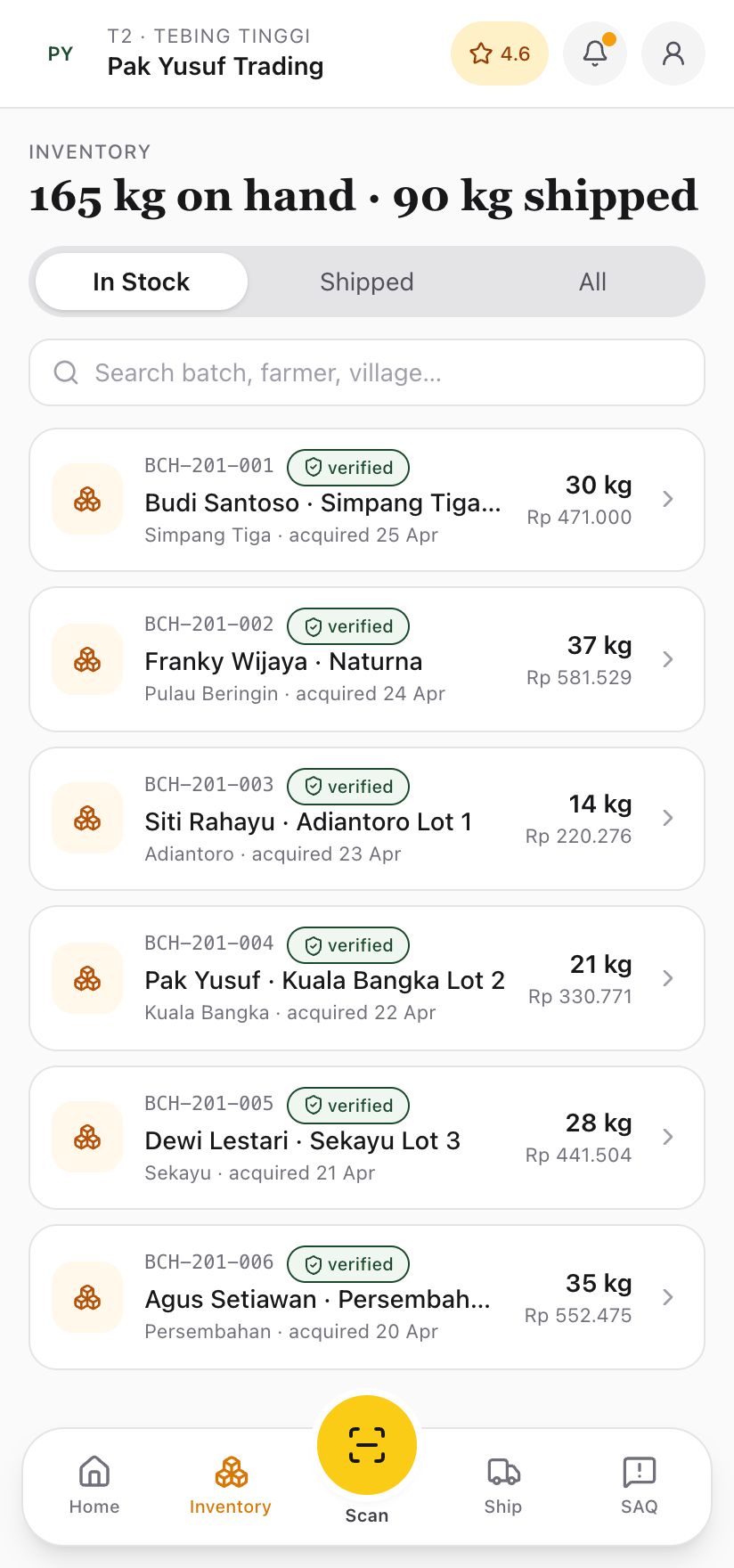Open the notifications bell

point(595,53)
